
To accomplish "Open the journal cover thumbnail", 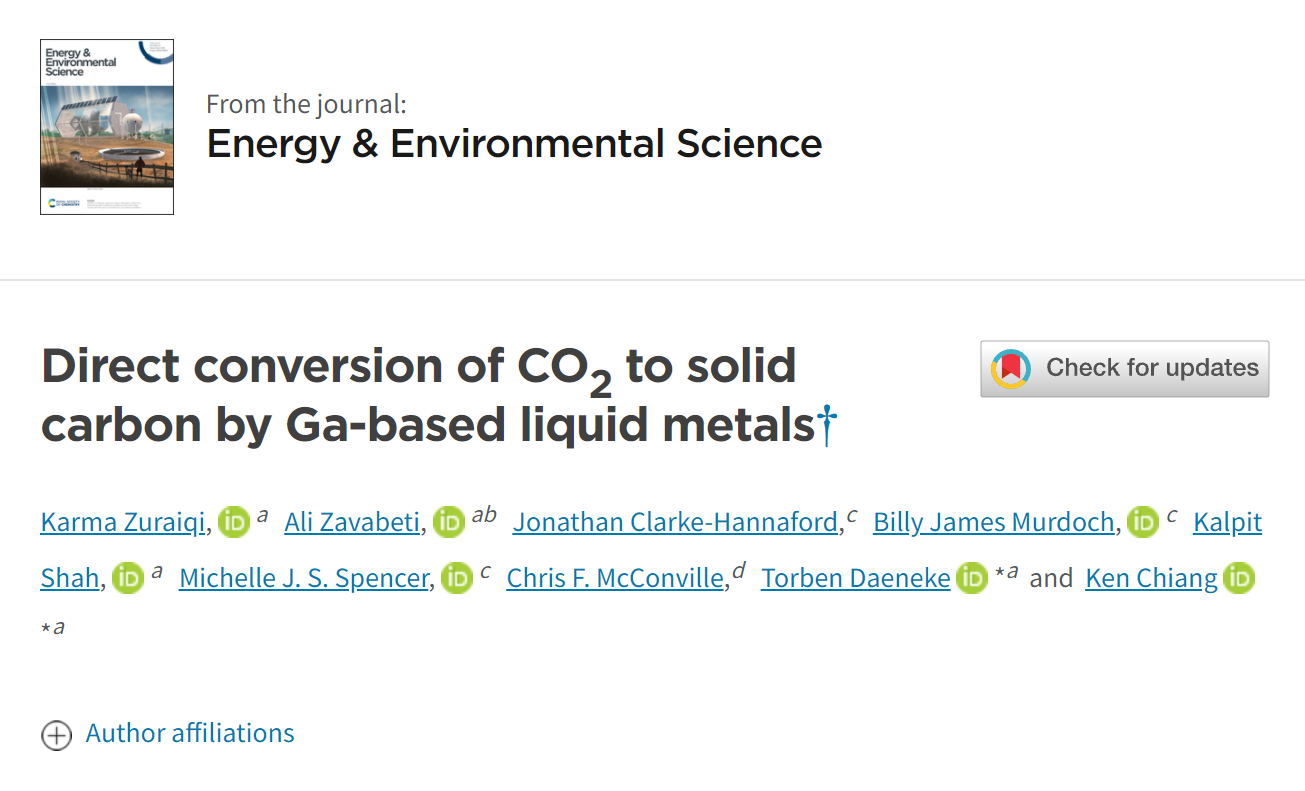I will point(107,127).
